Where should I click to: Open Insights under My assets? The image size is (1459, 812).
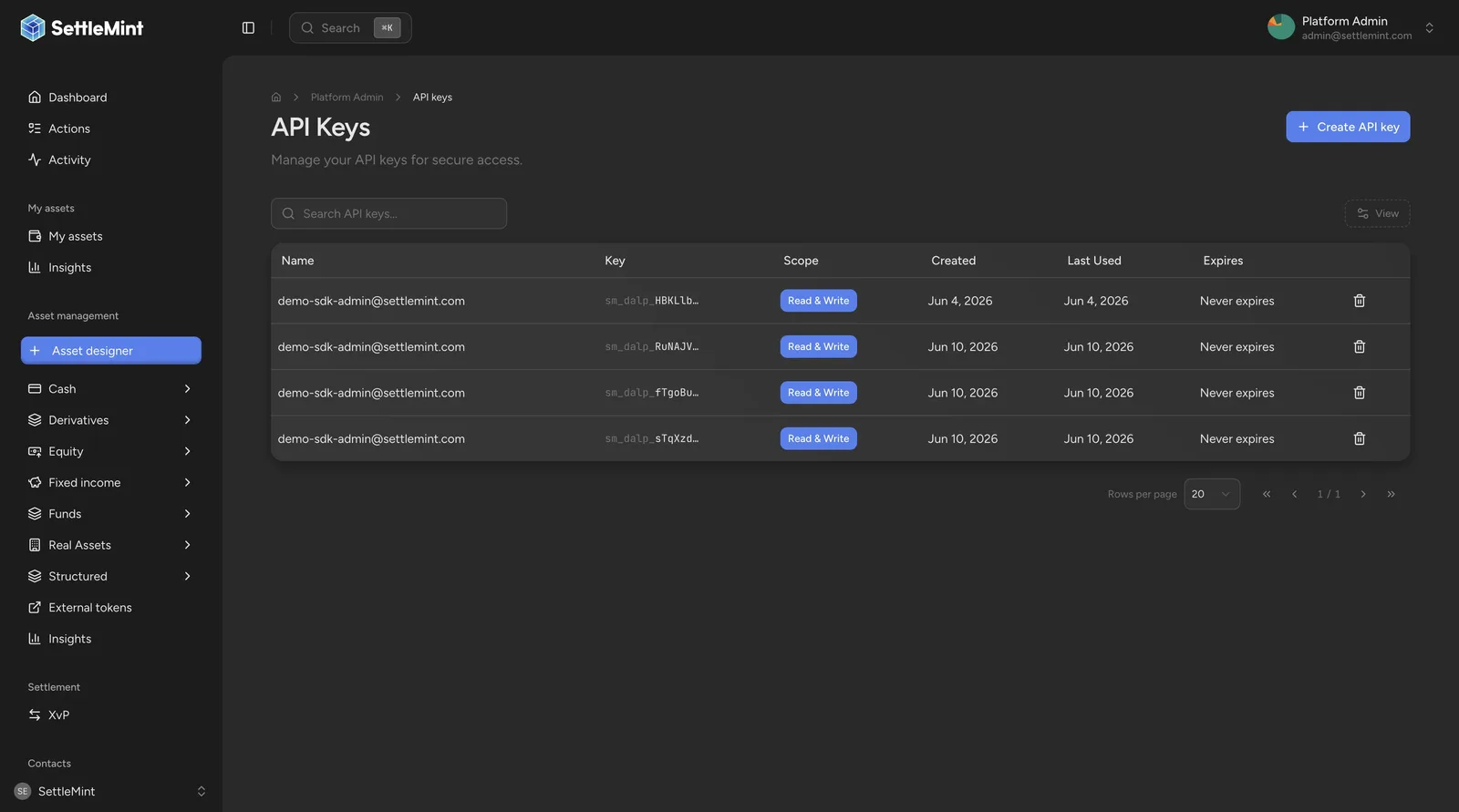click(111, 267)
